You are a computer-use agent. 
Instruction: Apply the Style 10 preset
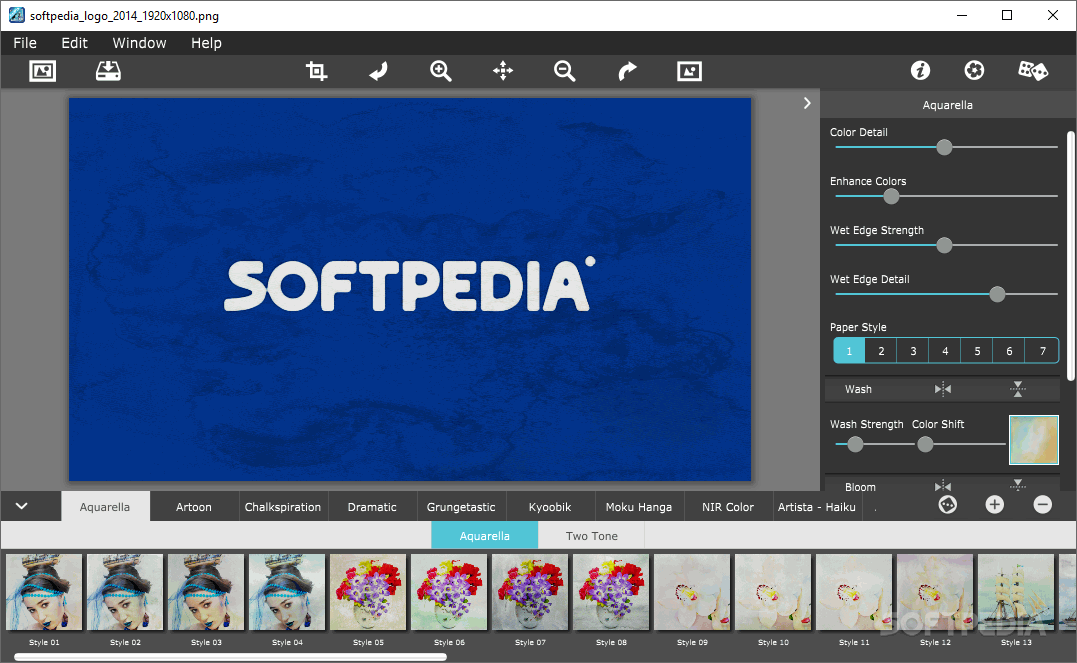point(773,592)
